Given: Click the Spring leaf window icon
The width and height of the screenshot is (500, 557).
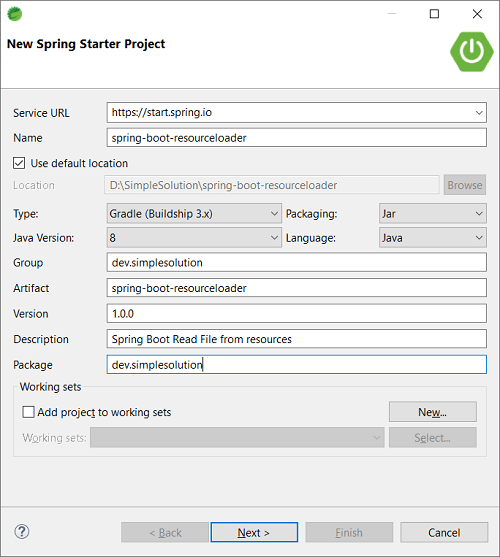Looking at the screenshot, I should click(15, 14).
